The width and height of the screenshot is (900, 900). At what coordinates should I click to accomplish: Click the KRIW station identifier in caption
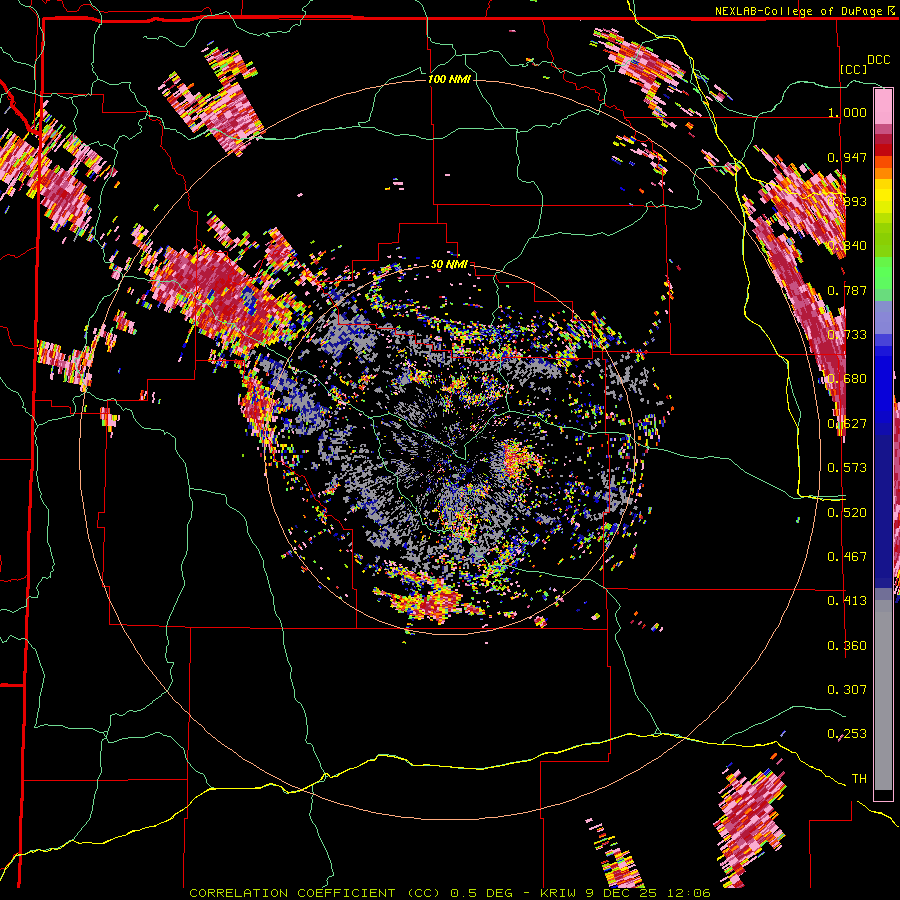pyautogui.click(x=558, y=893)
